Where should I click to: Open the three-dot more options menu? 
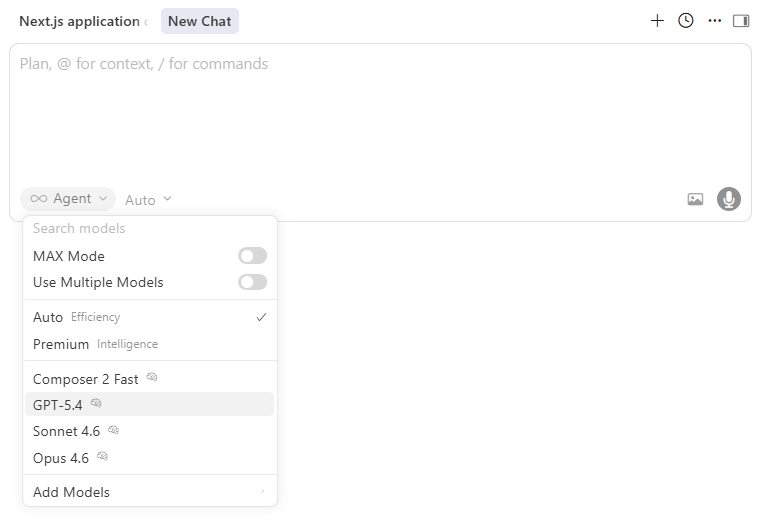pyautogui.click(x=714, y=21)
